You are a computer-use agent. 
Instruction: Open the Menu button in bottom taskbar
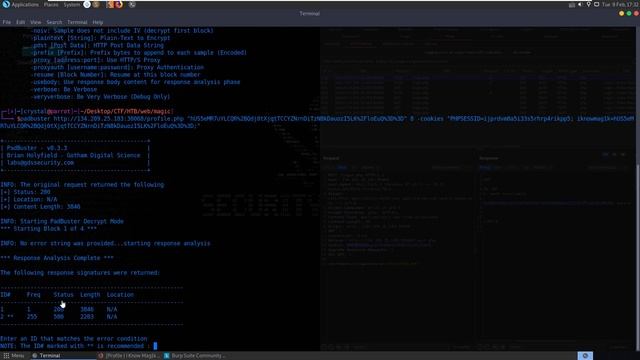tap(14, 356)
